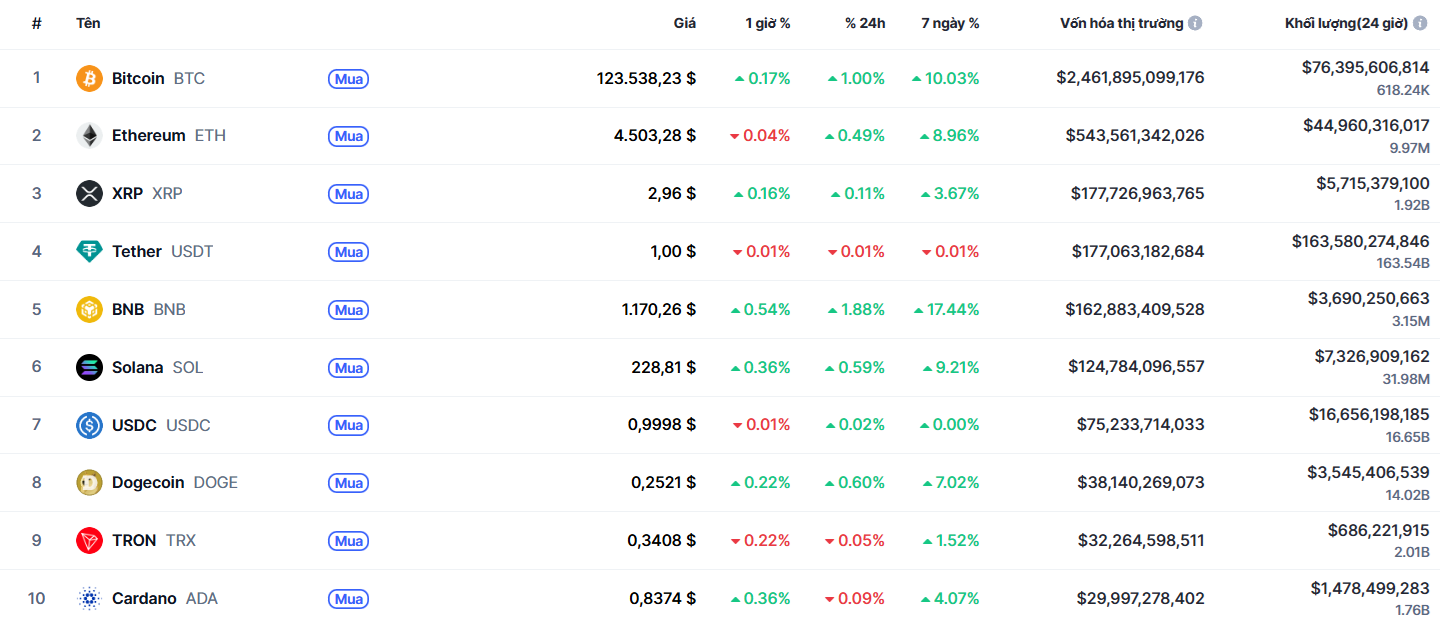This screenshot has height=625, width=1440.
Task: Open info tooltip for Khối lượng(24 giờ)
Action: click(1419, 23)
